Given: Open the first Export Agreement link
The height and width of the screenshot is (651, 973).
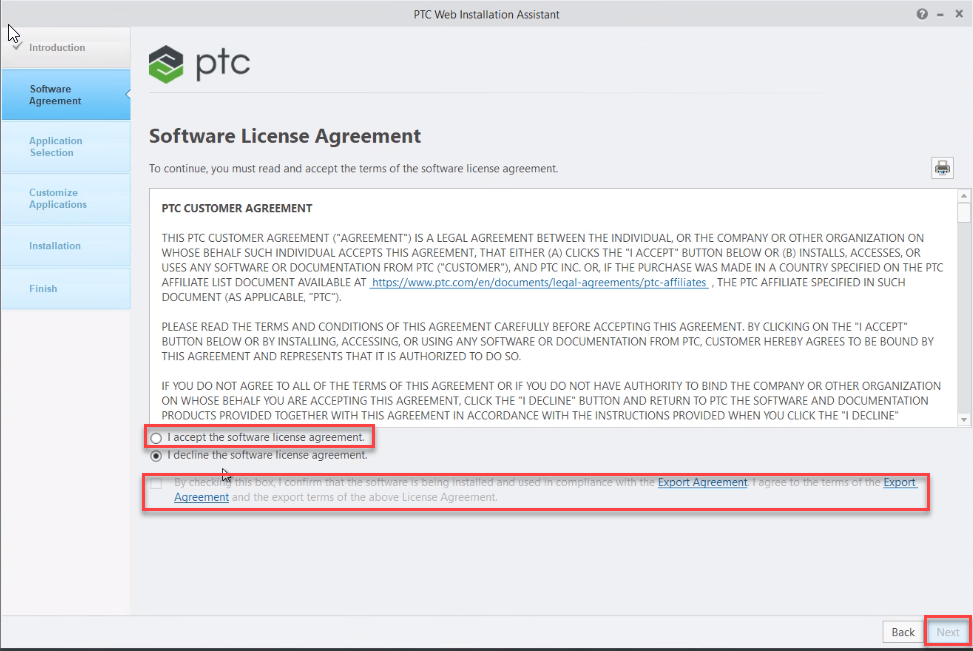Looking at the screenshot, I should 702,482.
